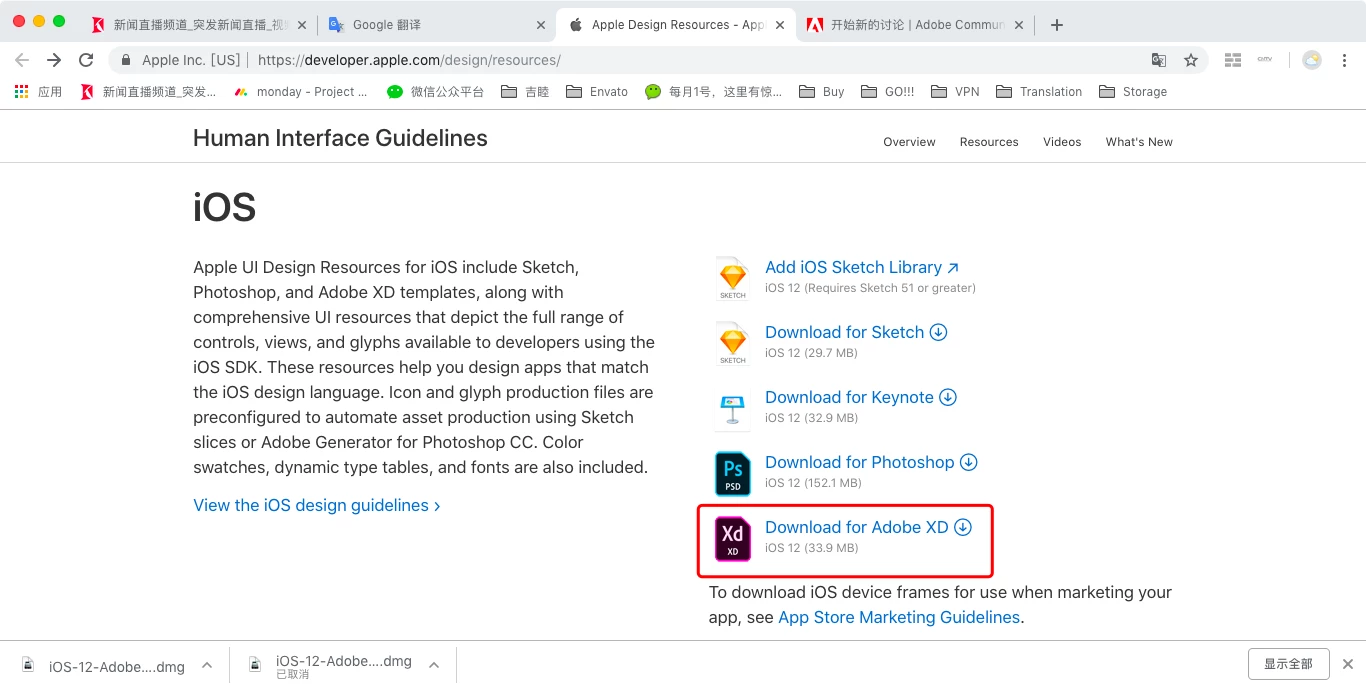The image size is (1366, 689).
Task: Go back to the previous page
Action: [22, 60]
